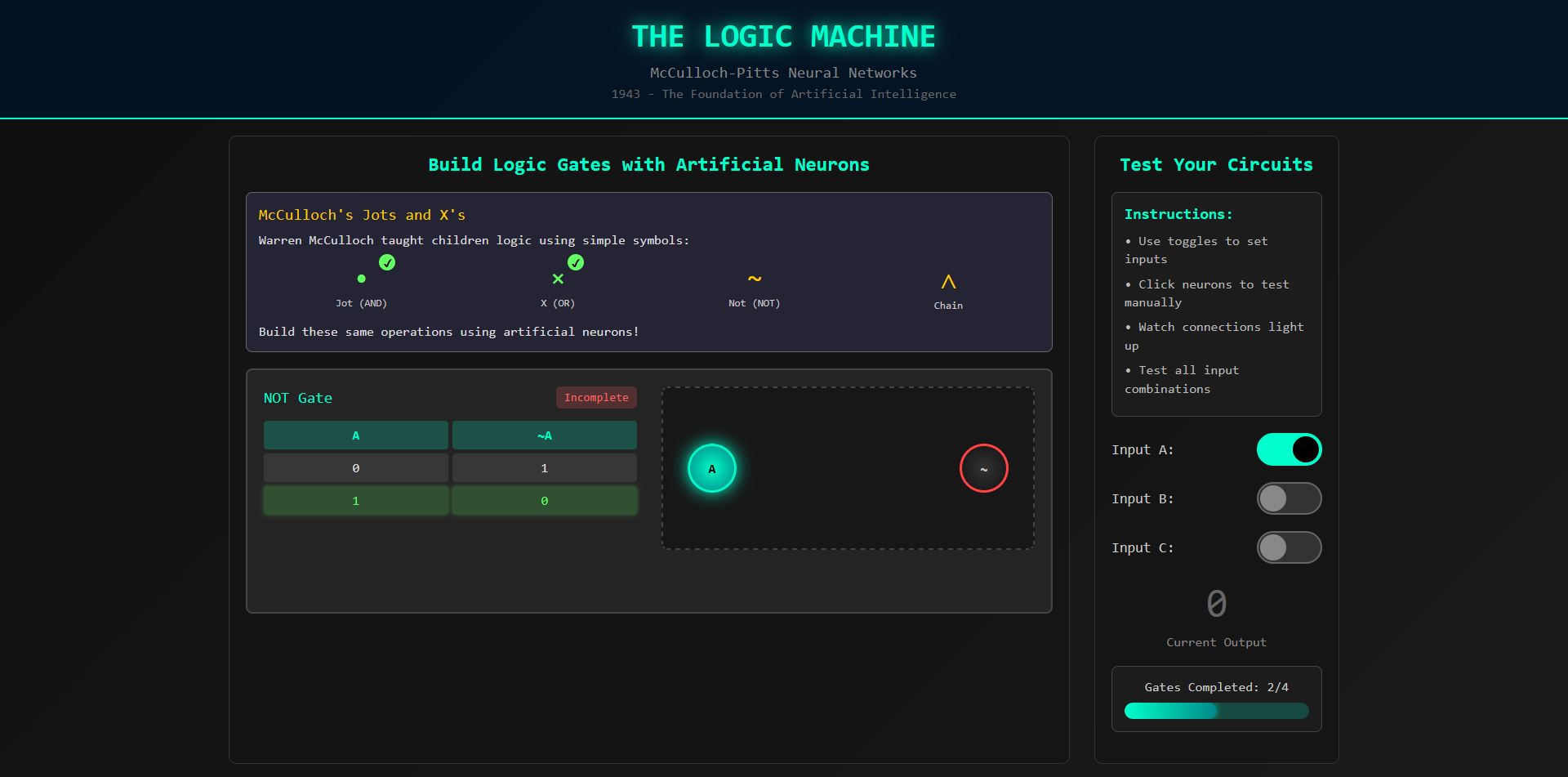
Task: Click the "NOT Gate" heading
Action: (298, 398)
